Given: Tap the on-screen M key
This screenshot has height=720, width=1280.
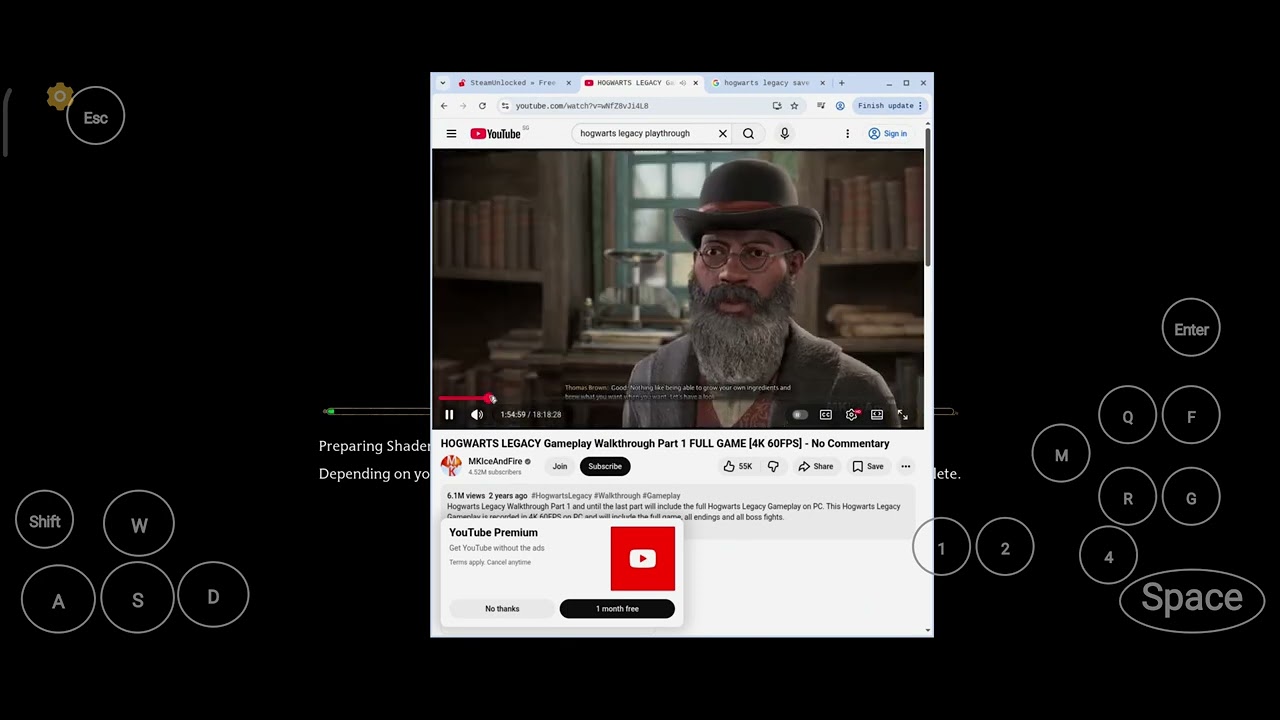Looking at the screenshot, I should click(x=1061, y=456).
